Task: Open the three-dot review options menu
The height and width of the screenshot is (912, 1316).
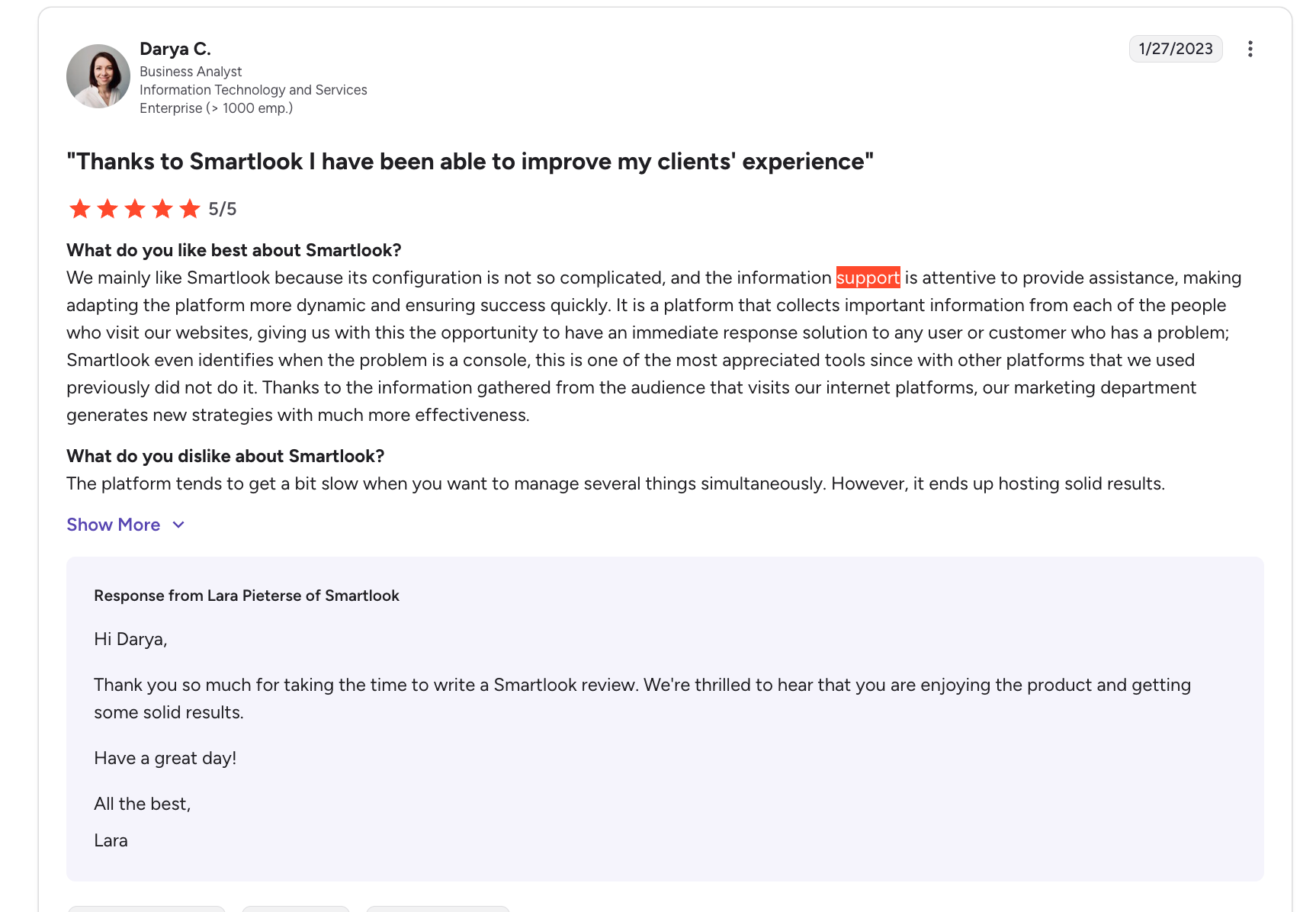Action: [1250, 49]
